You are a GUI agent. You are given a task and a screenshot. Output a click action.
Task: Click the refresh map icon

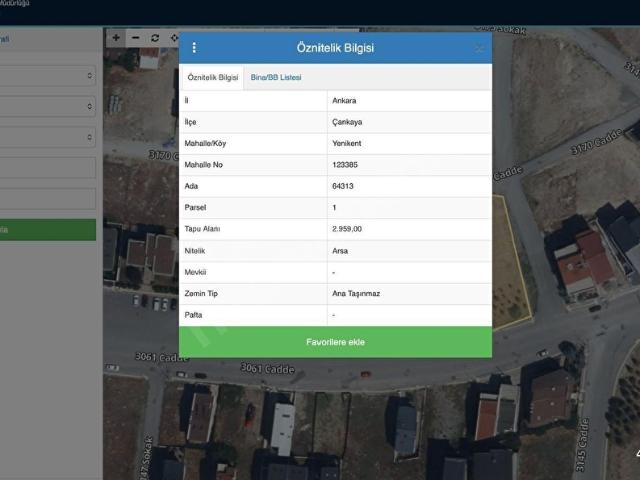pyautogui.click(x=155, y=38)
